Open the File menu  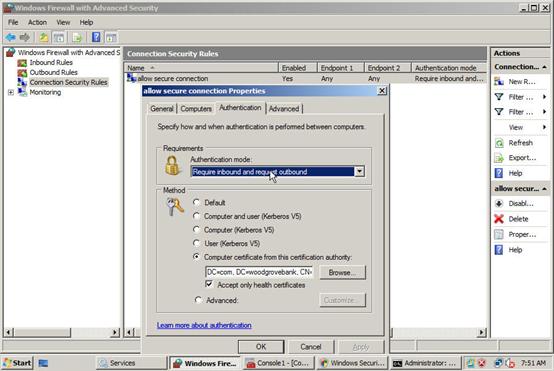click(13, 22)
